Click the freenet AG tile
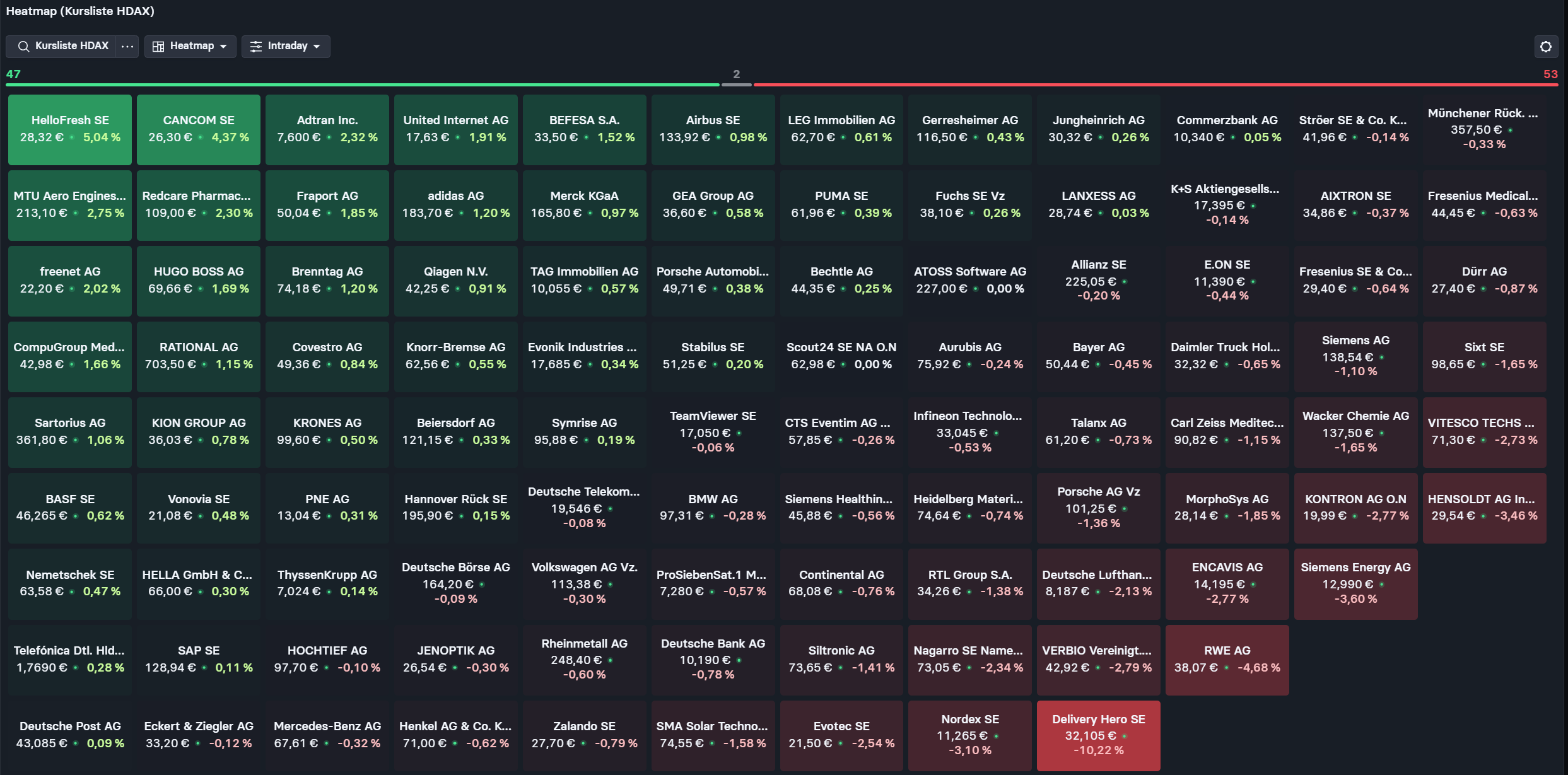 (70, 281)
